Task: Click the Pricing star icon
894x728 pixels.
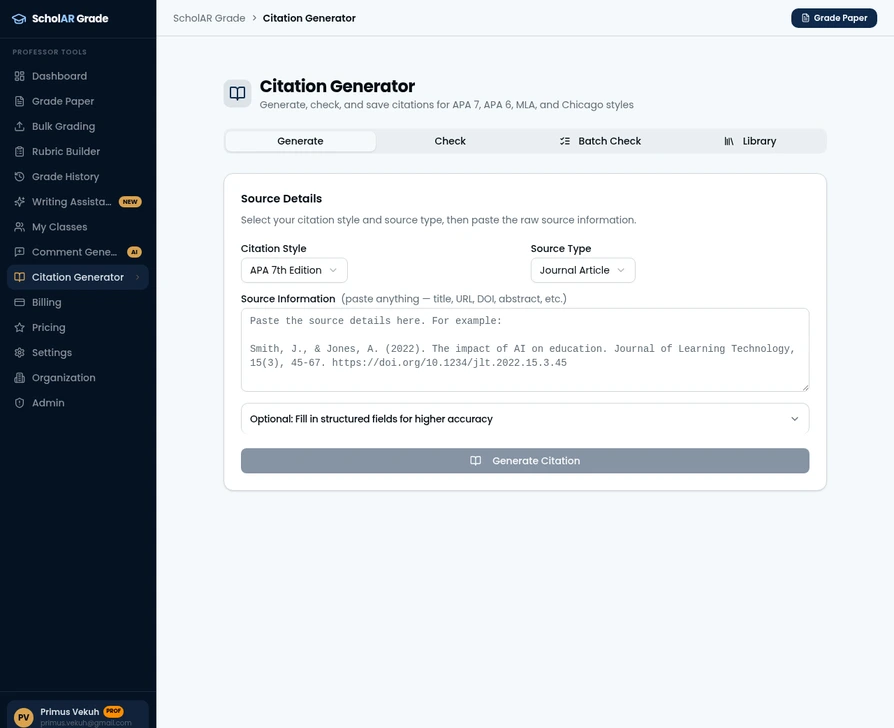Action: click(19, 327)
